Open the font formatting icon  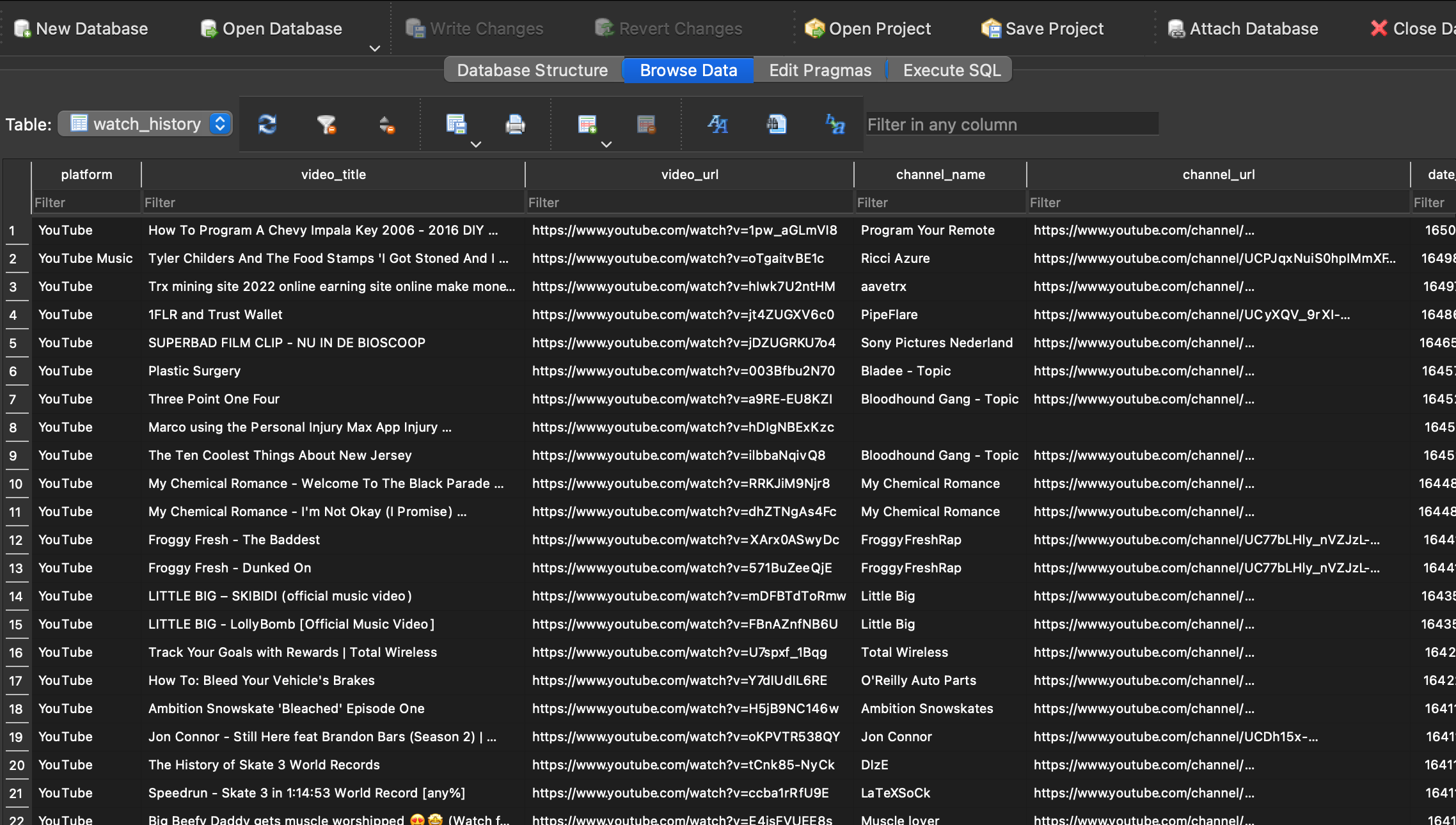click(x=717, y=124)
